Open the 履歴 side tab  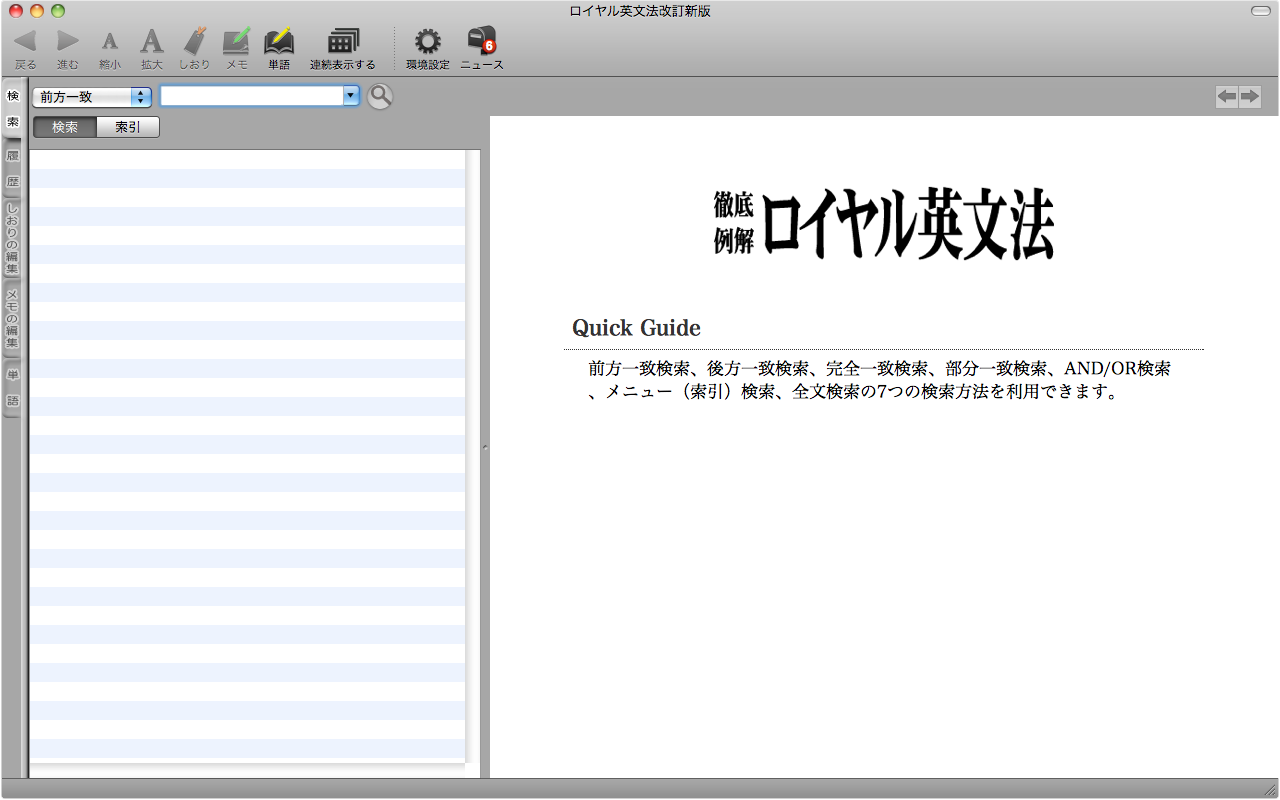(x=13, y=168)
